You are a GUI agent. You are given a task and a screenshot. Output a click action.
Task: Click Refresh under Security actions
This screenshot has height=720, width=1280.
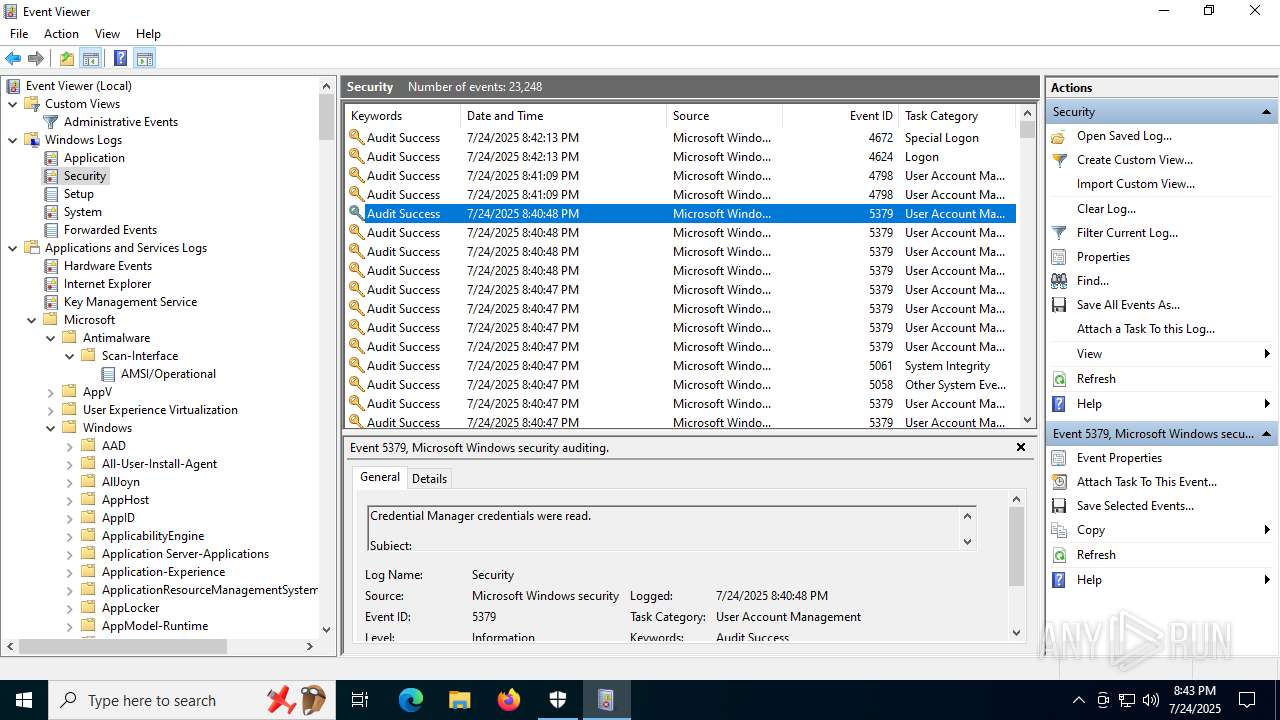pyautogui.click(x=1096, y=379)
